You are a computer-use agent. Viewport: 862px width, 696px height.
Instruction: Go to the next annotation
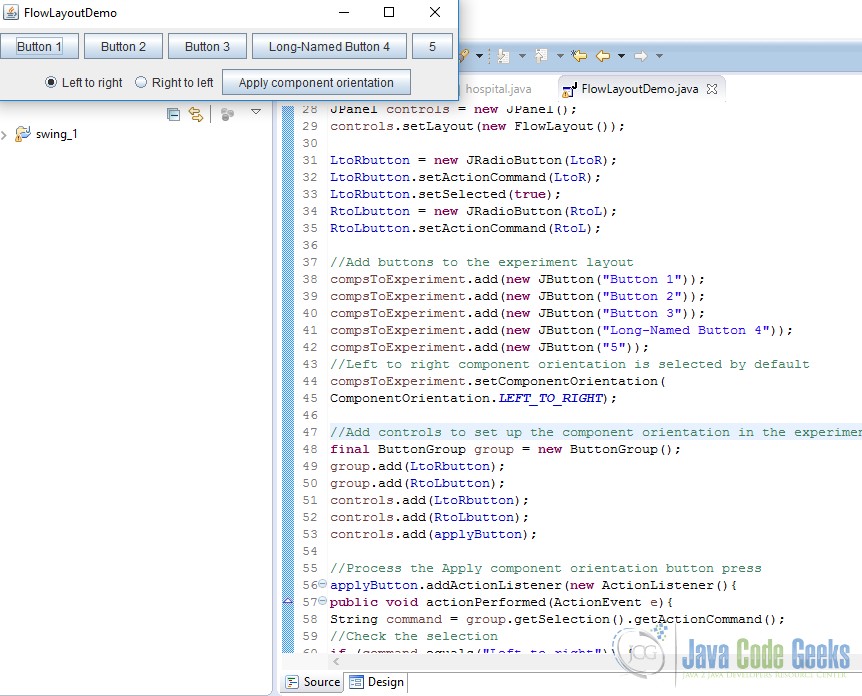(x=501, y=57)
